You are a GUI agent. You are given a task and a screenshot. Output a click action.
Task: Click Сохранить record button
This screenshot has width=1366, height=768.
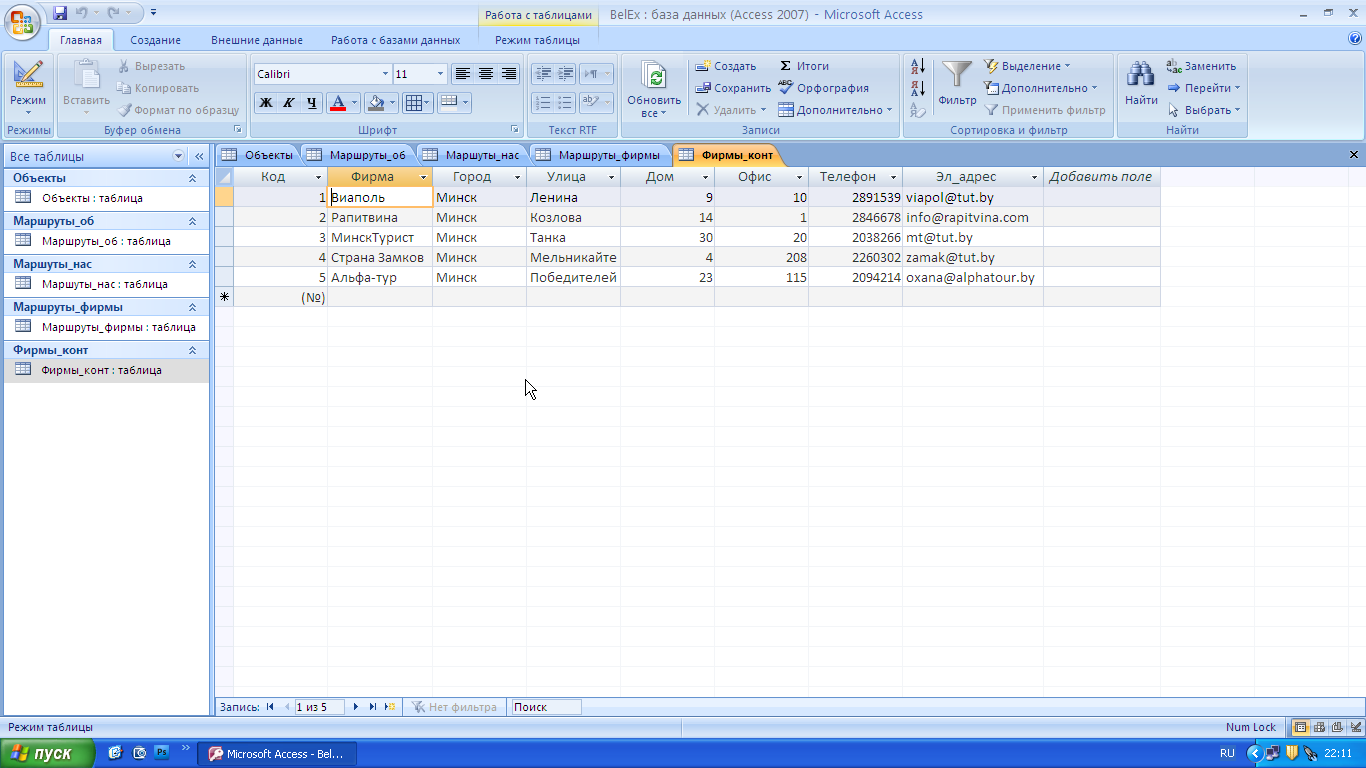click(x=733, y=88)
